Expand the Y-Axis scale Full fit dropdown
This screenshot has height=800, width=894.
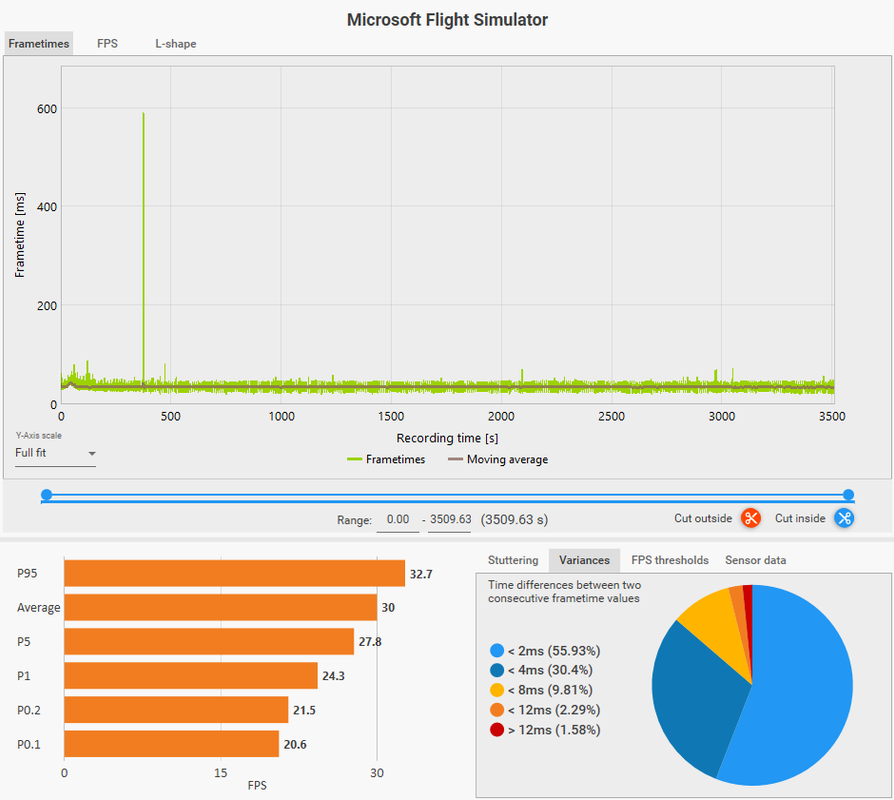tap(55, 453)
